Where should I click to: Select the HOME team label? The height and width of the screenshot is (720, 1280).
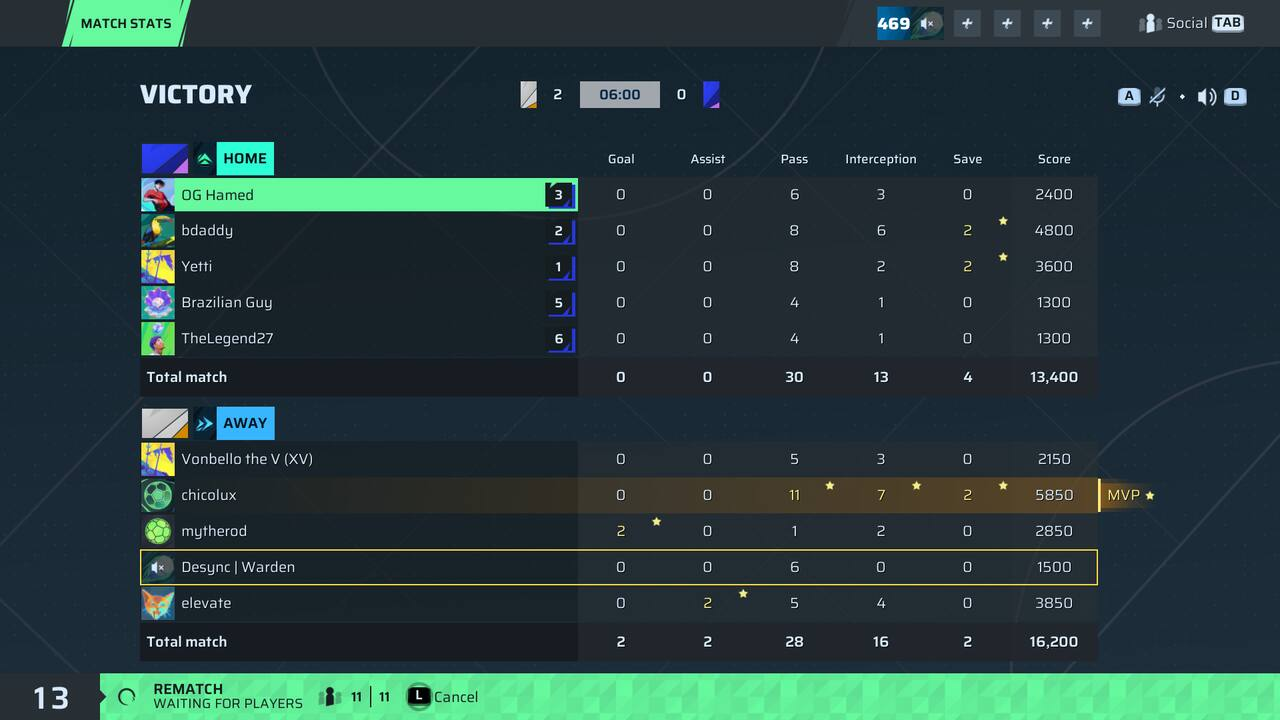point(245,159)
